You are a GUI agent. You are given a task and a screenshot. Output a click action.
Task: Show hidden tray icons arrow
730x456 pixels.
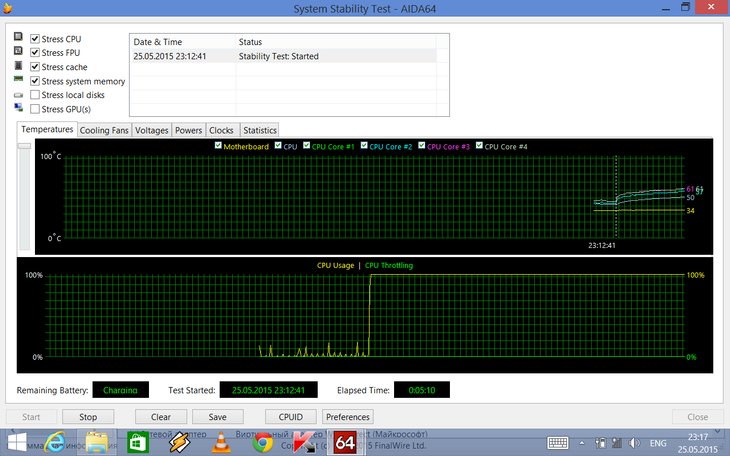(582, 443)
